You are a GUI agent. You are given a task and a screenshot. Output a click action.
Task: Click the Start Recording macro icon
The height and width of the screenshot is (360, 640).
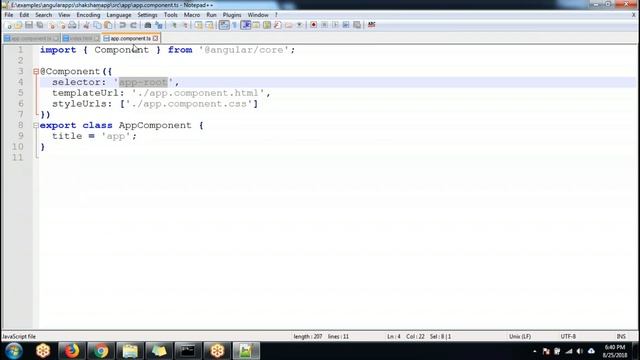coord(313,25)
